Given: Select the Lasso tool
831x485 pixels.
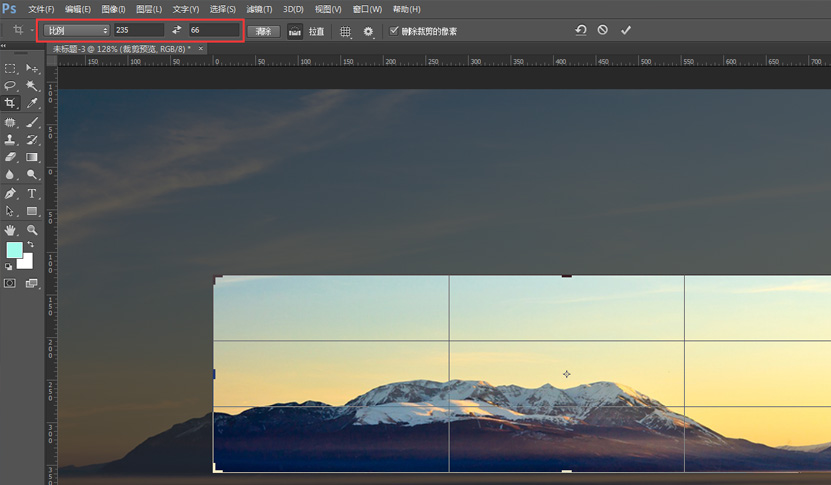Looking at the screenshot, I should click(x=10, y=86).
